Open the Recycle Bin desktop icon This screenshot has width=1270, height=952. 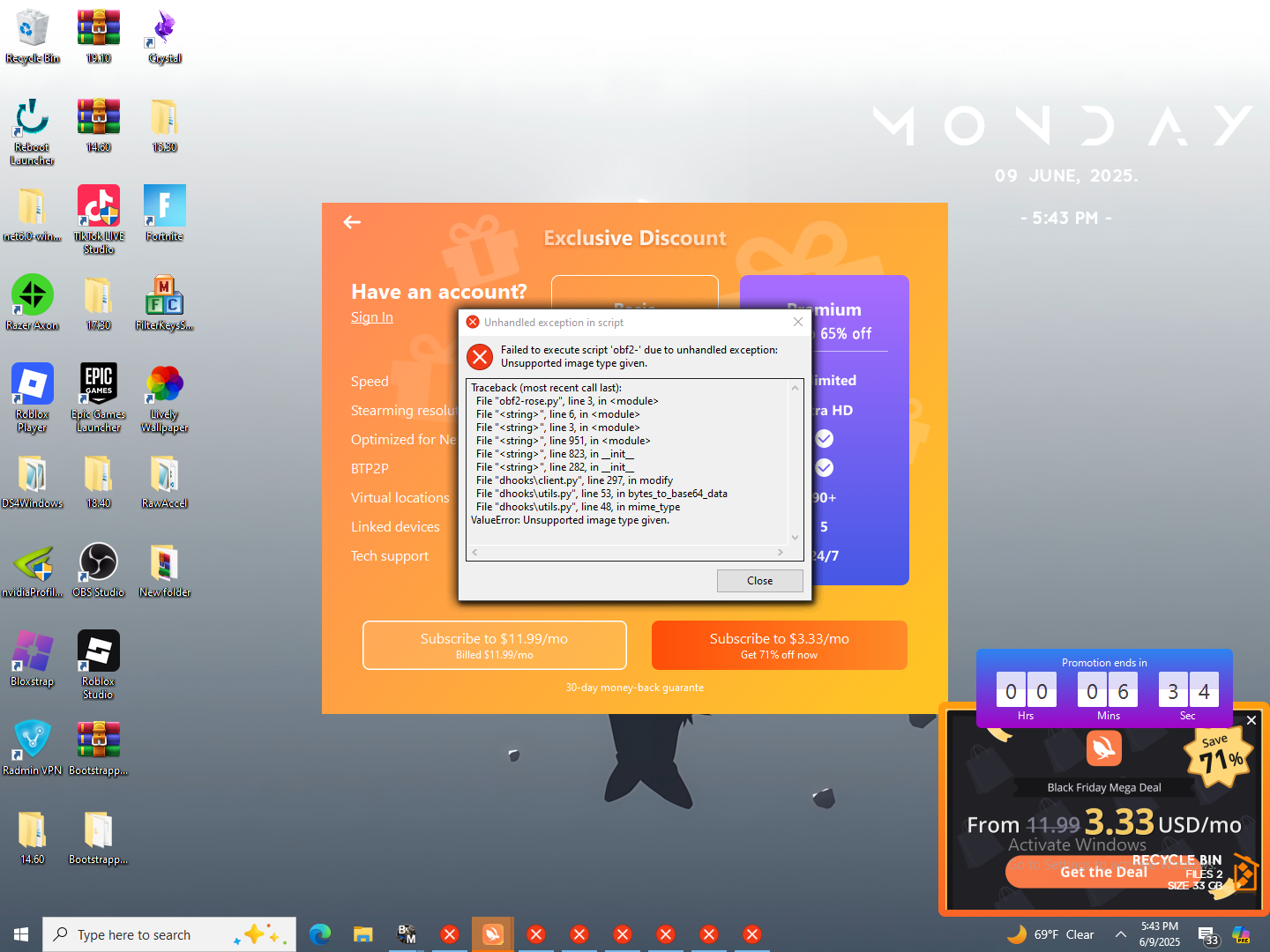click(33, 37)
